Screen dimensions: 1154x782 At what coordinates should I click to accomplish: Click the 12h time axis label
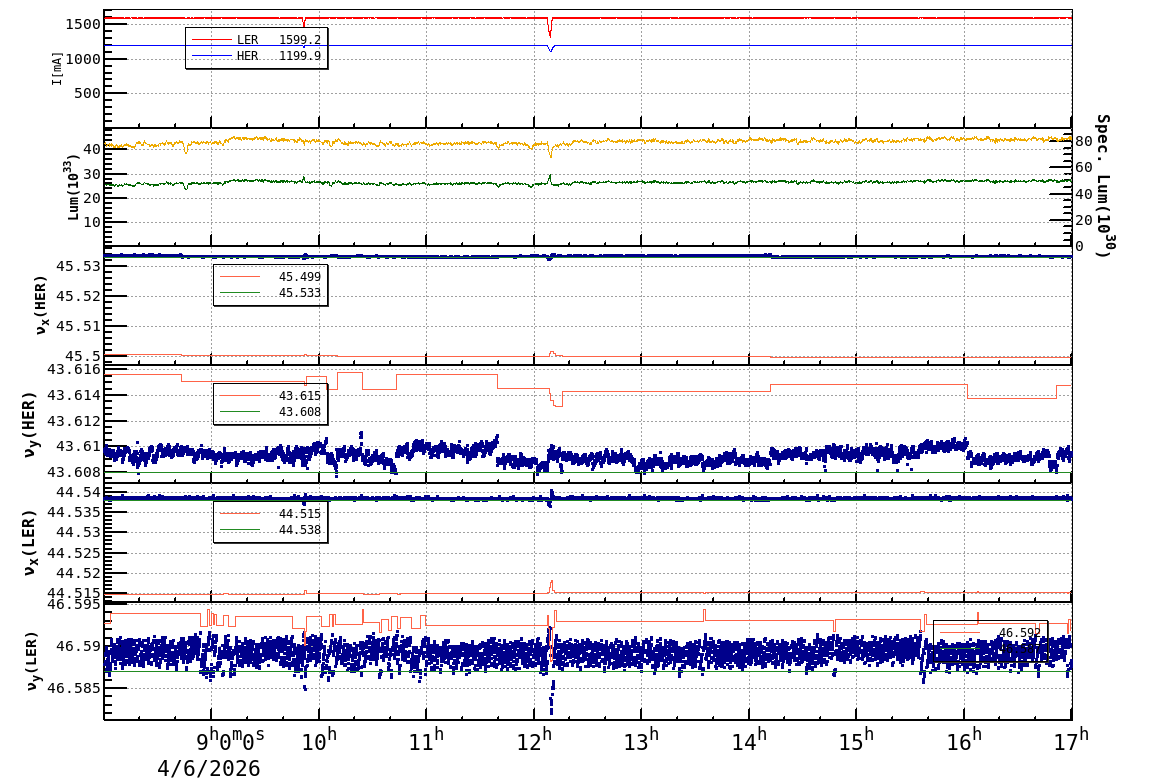(542, 742)
